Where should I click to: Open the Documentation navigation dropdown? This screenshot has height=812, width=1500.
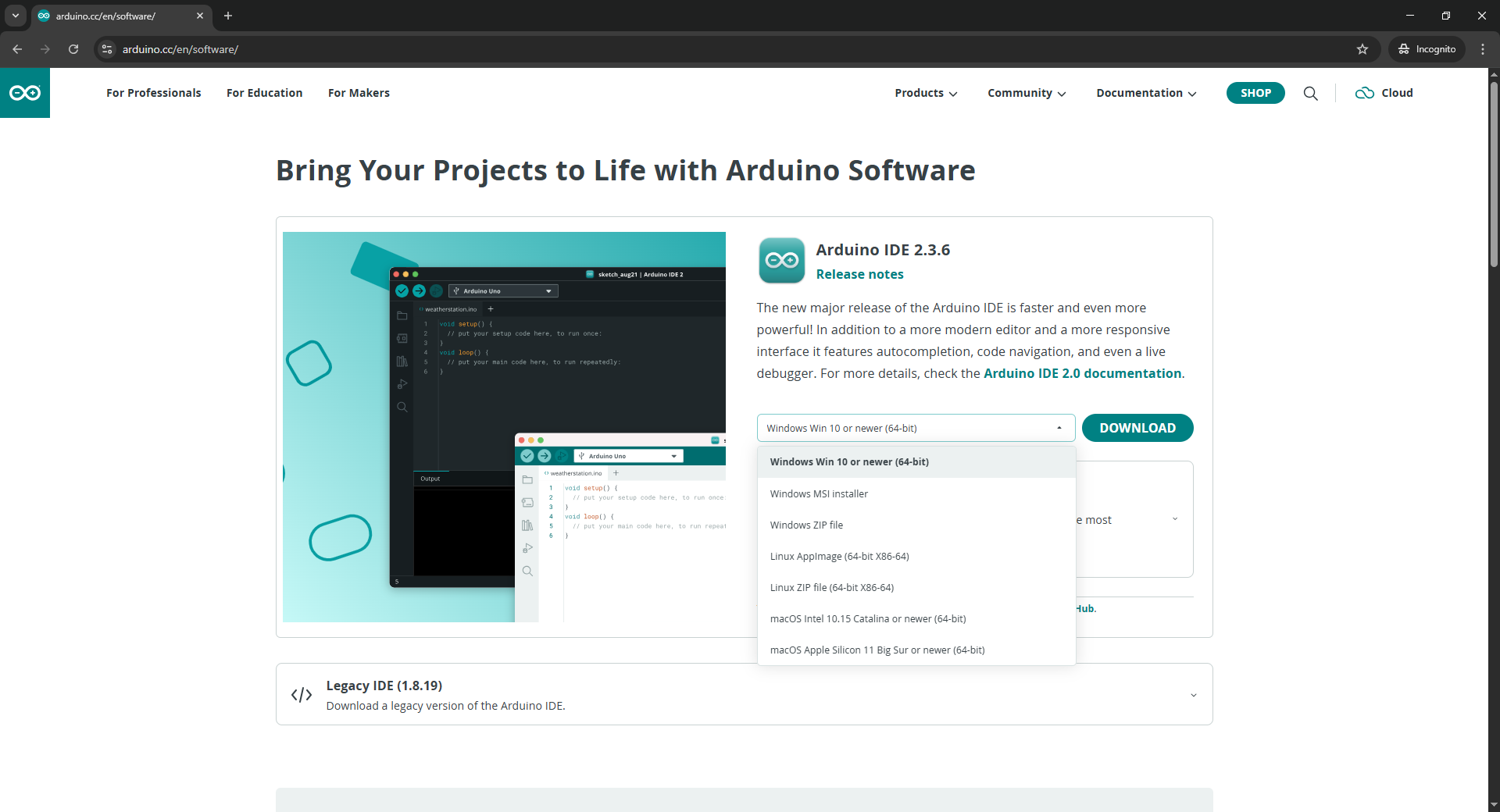coord(1145,93)
